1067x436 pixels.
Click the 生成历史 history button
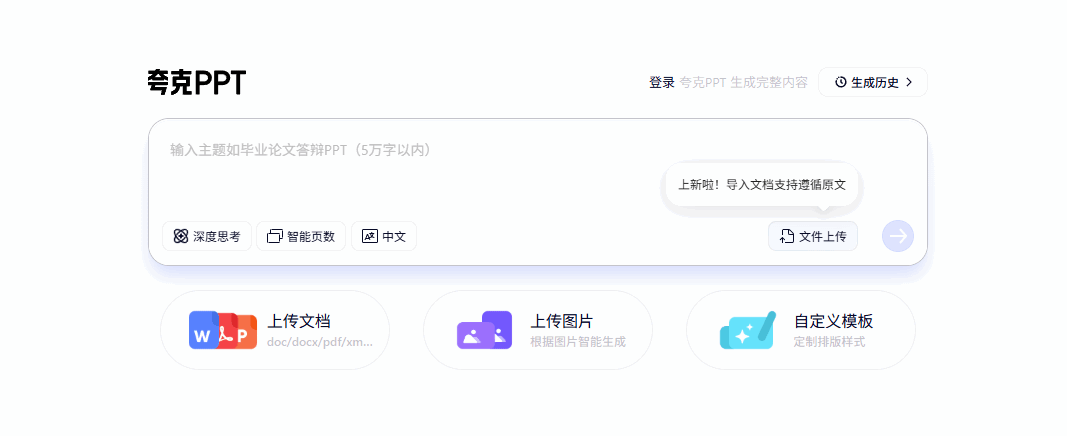pyautogui.click(x=872, y=82)
